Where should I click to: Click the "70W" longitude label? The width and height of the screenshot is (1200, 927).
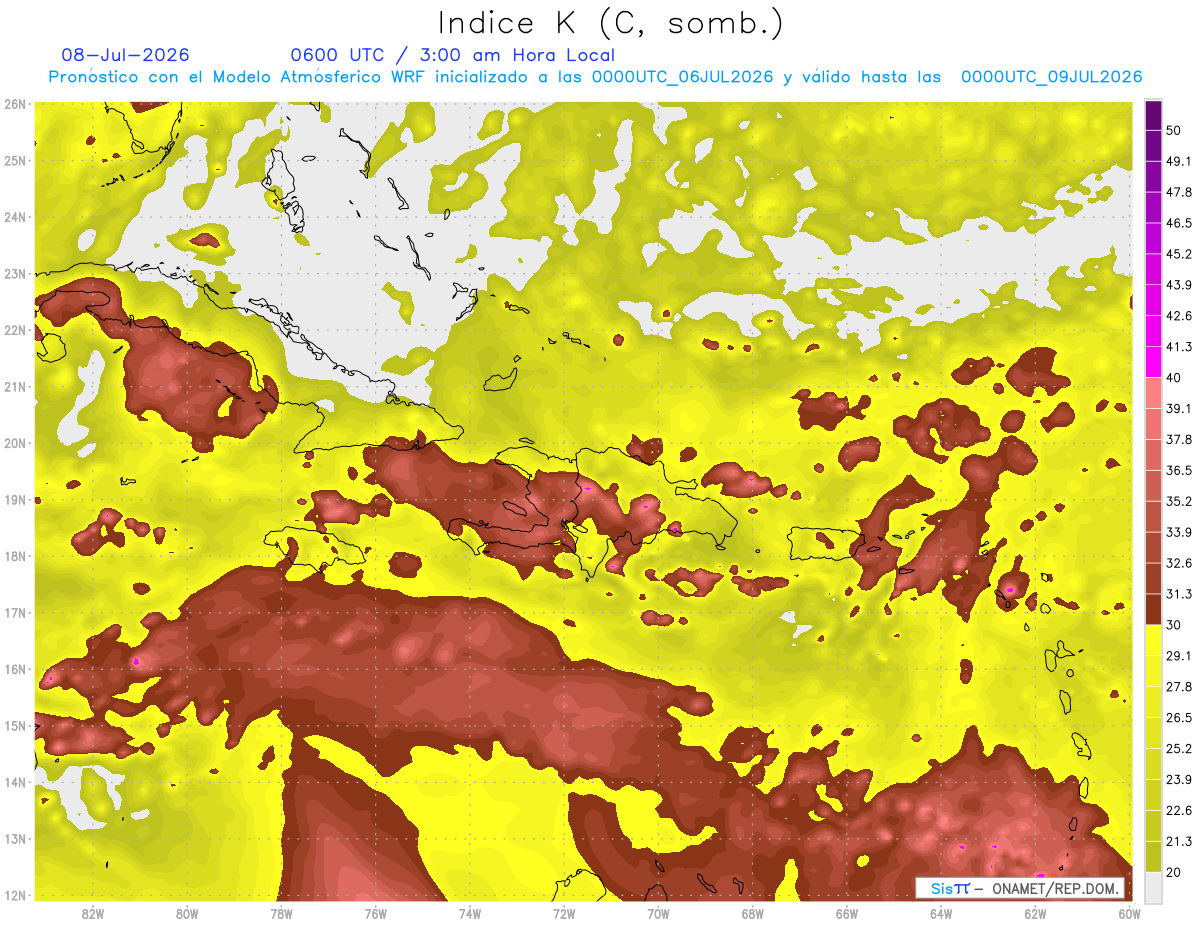click(659, 913)
